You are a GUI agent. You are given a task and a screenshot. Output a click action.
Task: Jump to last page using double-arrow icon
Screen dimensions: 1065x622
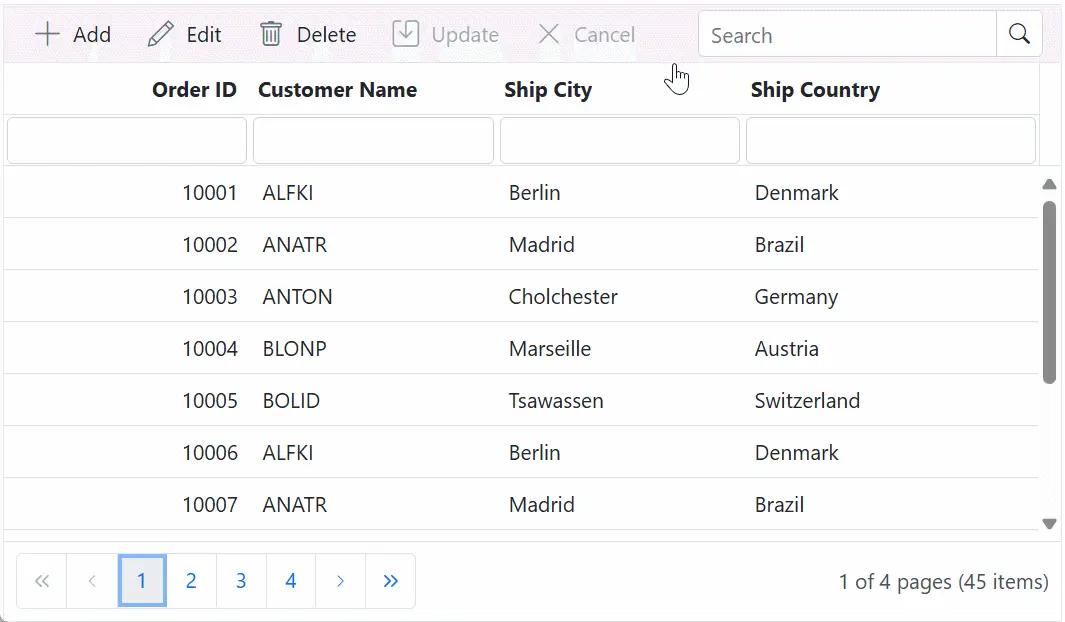[x=390, y=580]
